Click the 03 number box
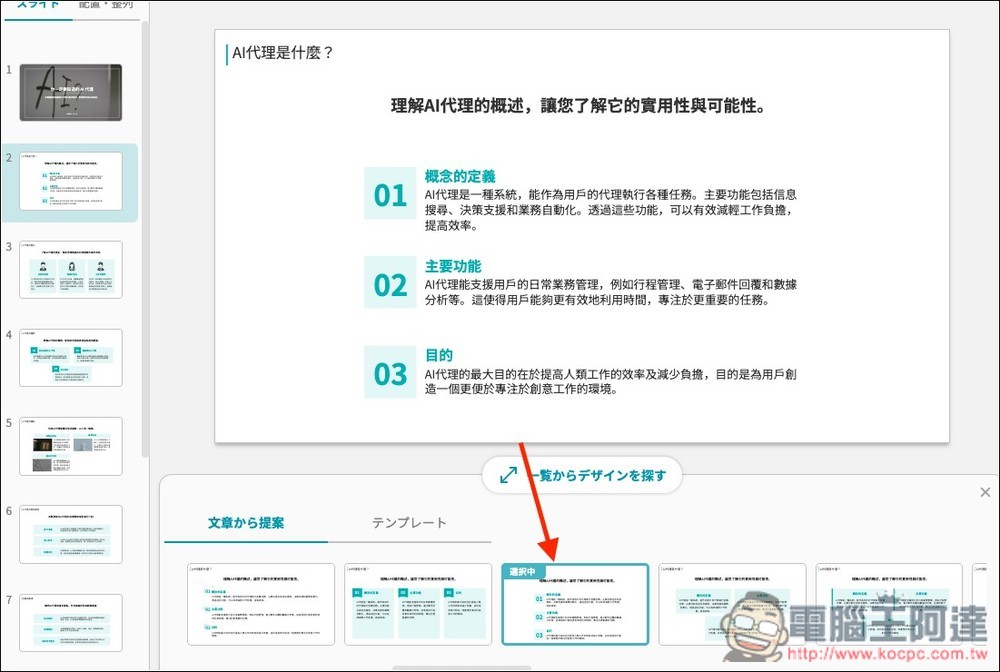The height and width of the screenshot is (672, 1000). coord(390,372)
